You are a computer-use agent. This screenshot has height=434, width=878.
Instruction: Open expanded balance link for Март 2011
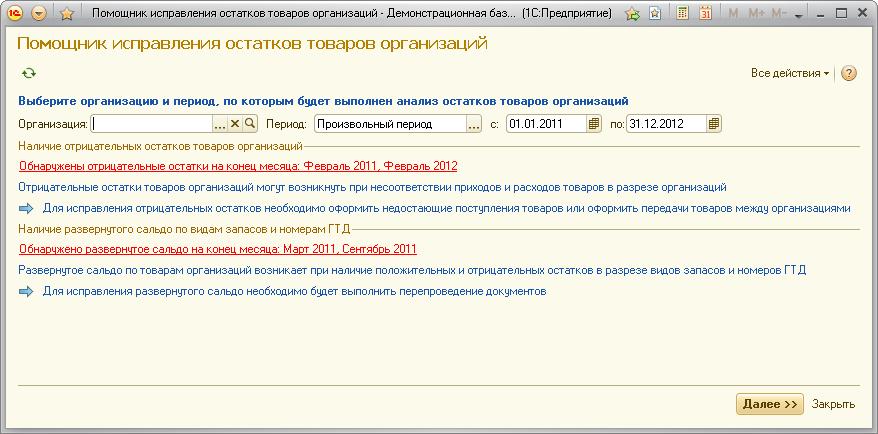217,249
